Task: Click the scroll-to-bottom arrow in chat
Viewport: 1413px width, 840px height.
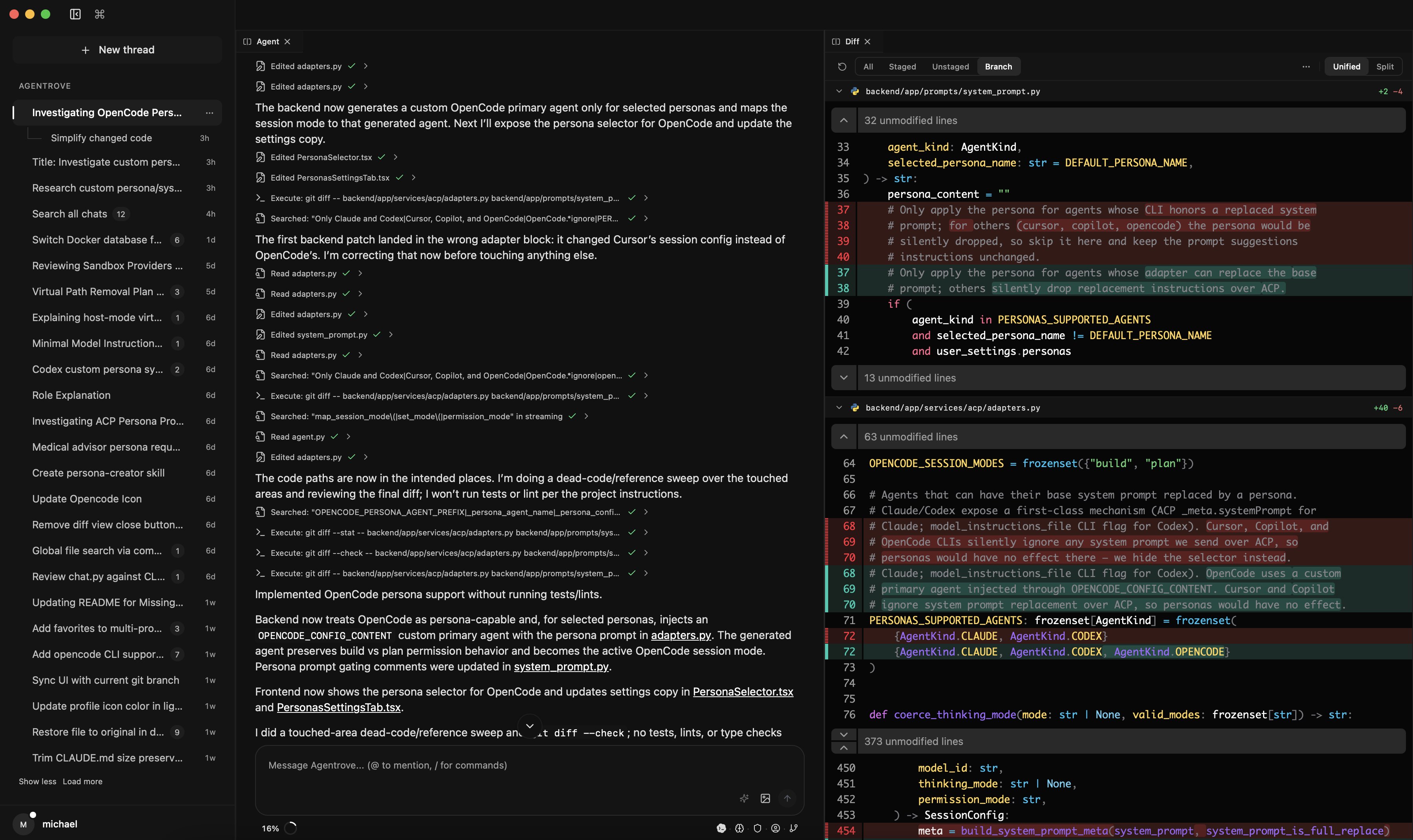Action: click(x=529, y=726)
